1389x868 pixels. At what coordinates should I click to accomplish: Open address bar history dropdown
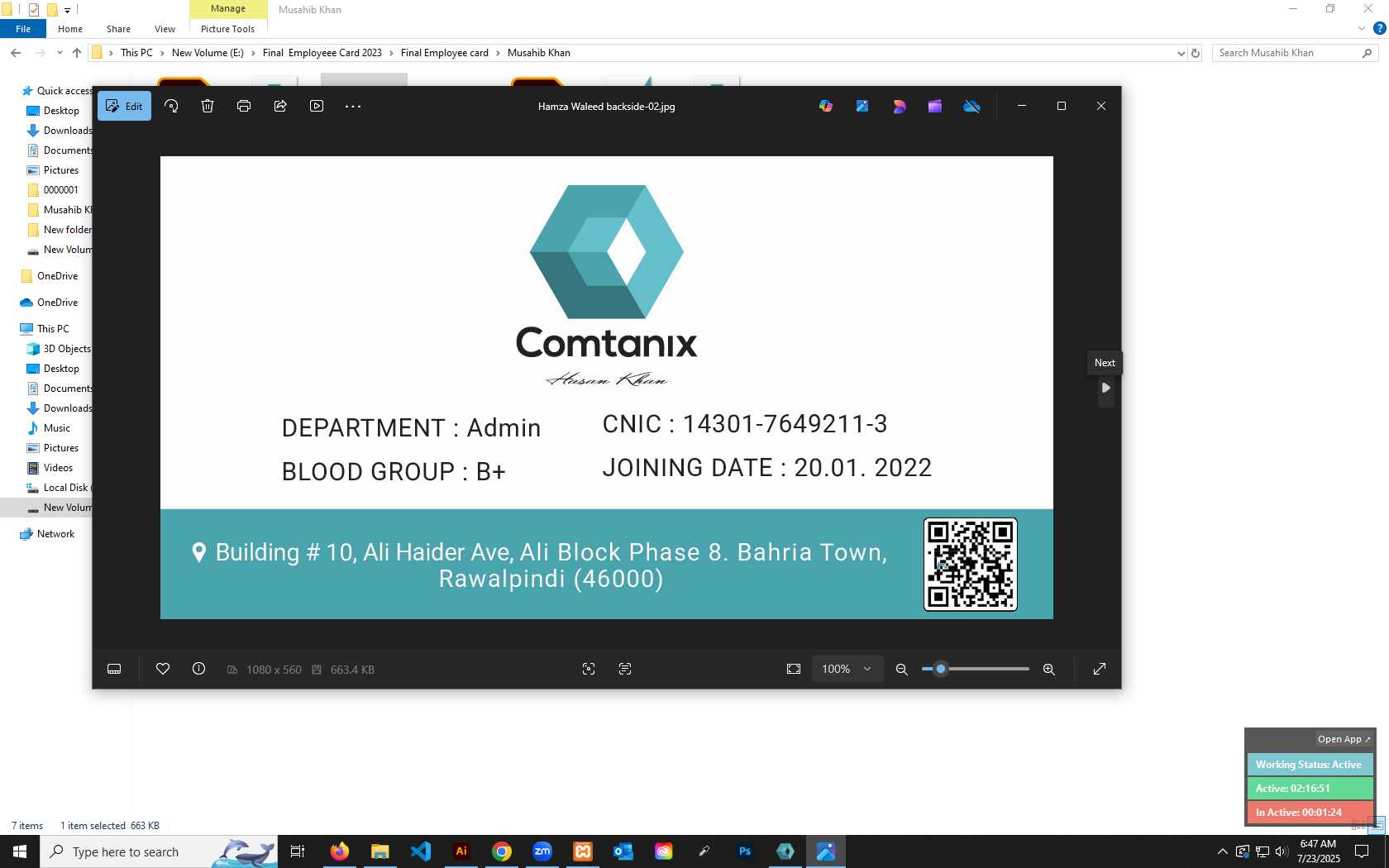tap(1181, 53)
